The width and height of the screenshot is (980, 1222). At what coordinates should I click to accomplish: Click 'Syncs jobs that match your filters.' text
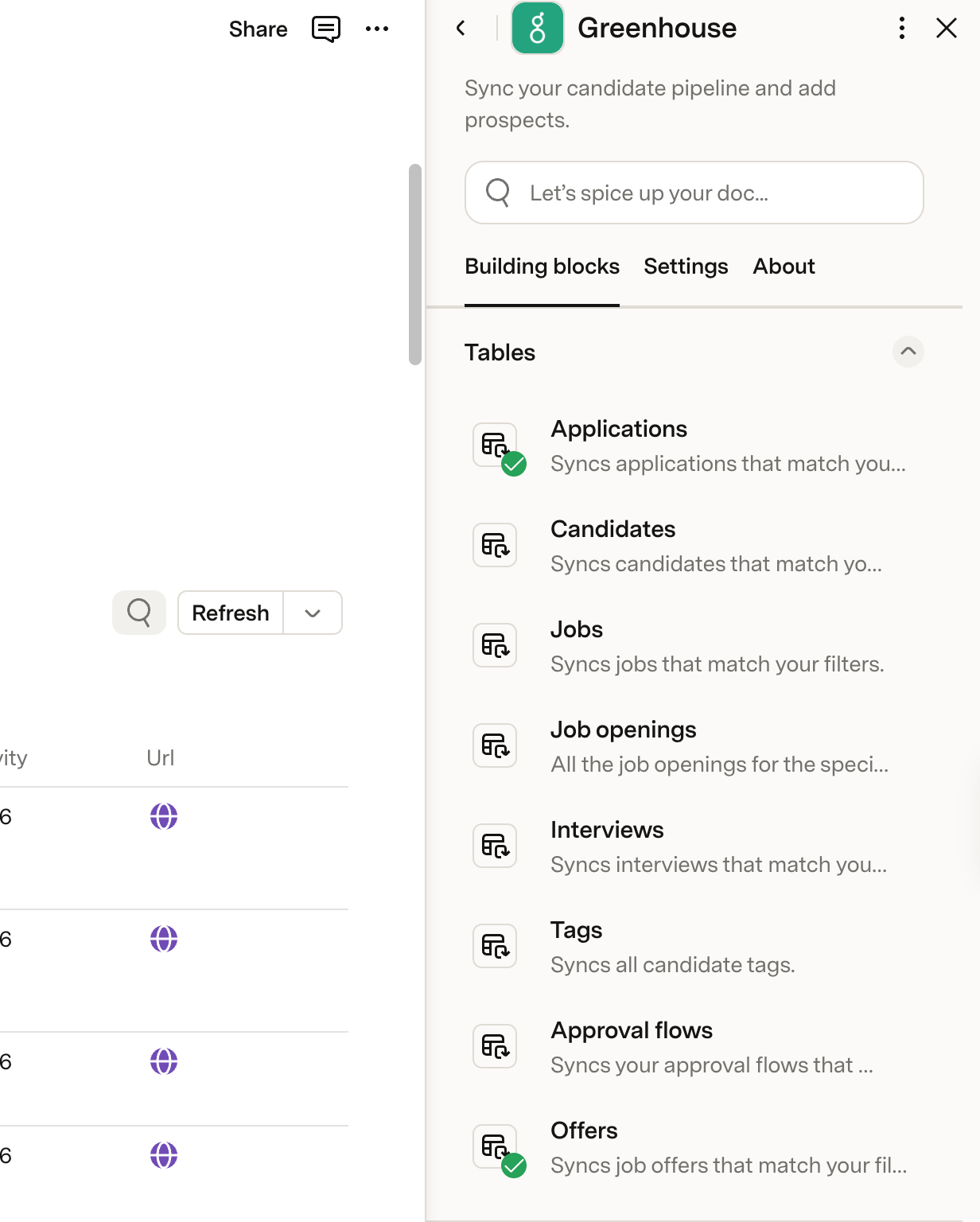[717, 664]
